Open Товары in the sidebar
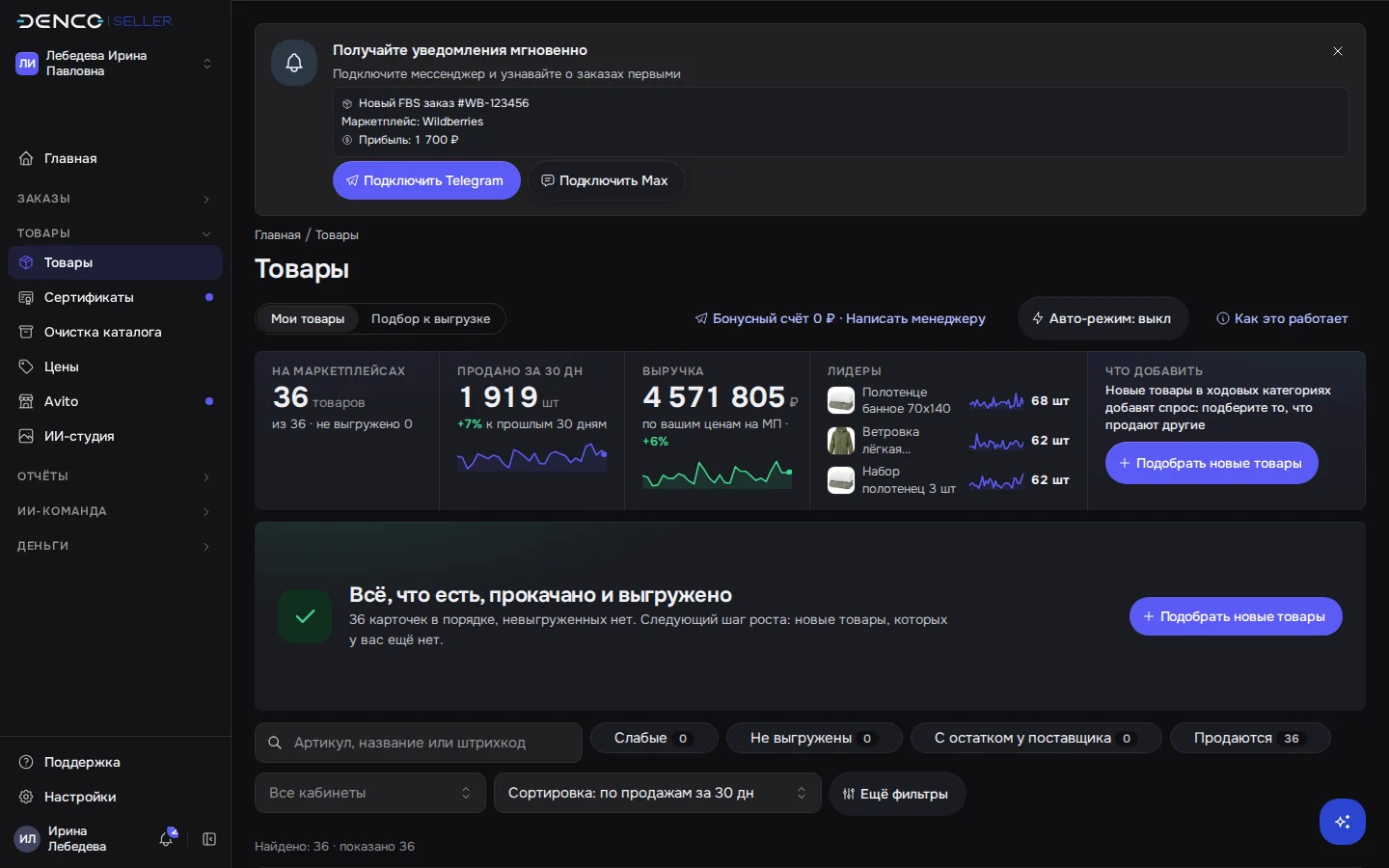This screenshot has height=868, width=1389. 115,262
